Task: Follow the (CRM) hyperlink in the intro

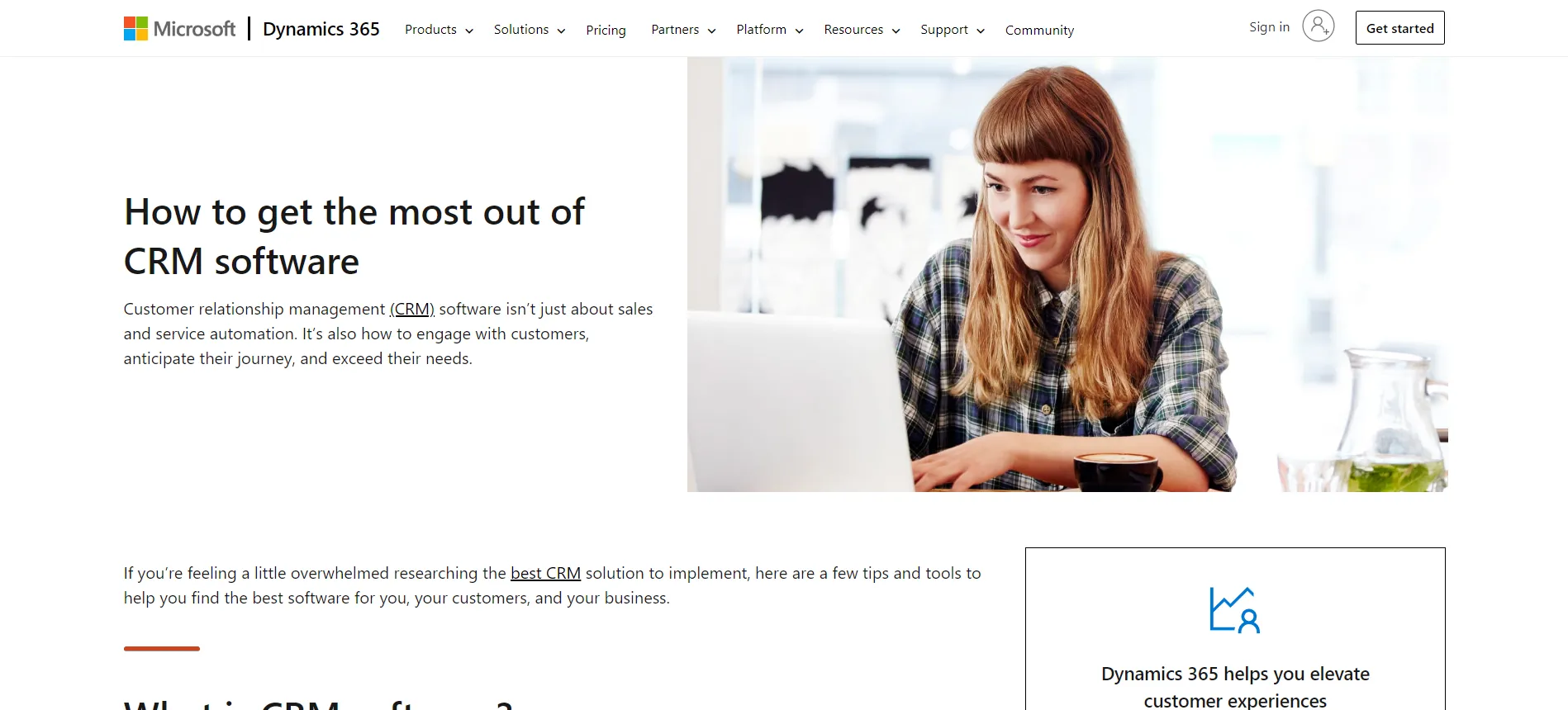Action: (411, 309)
